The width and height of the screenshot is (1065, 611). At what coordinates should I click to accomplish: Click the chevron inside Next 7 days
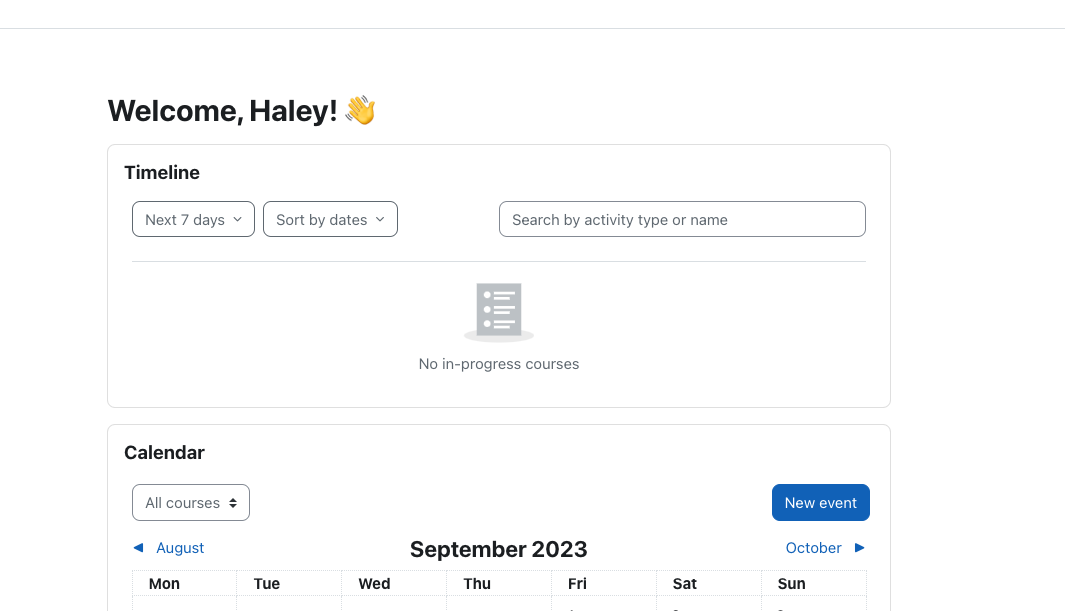238,219
